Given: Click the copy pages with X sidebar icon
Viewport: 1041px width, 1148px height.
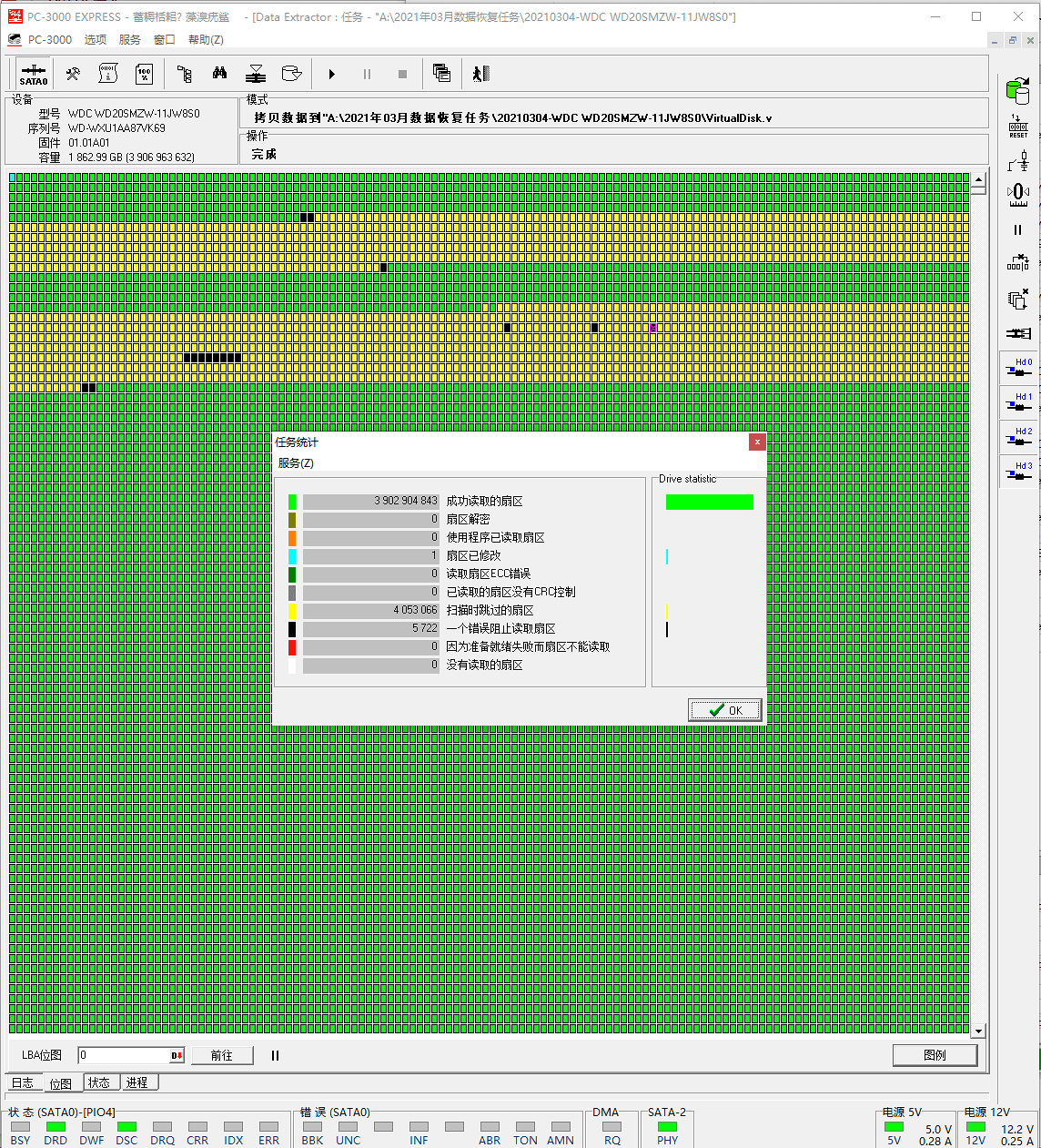Looking at the screenshot, I should point(1018,298).
